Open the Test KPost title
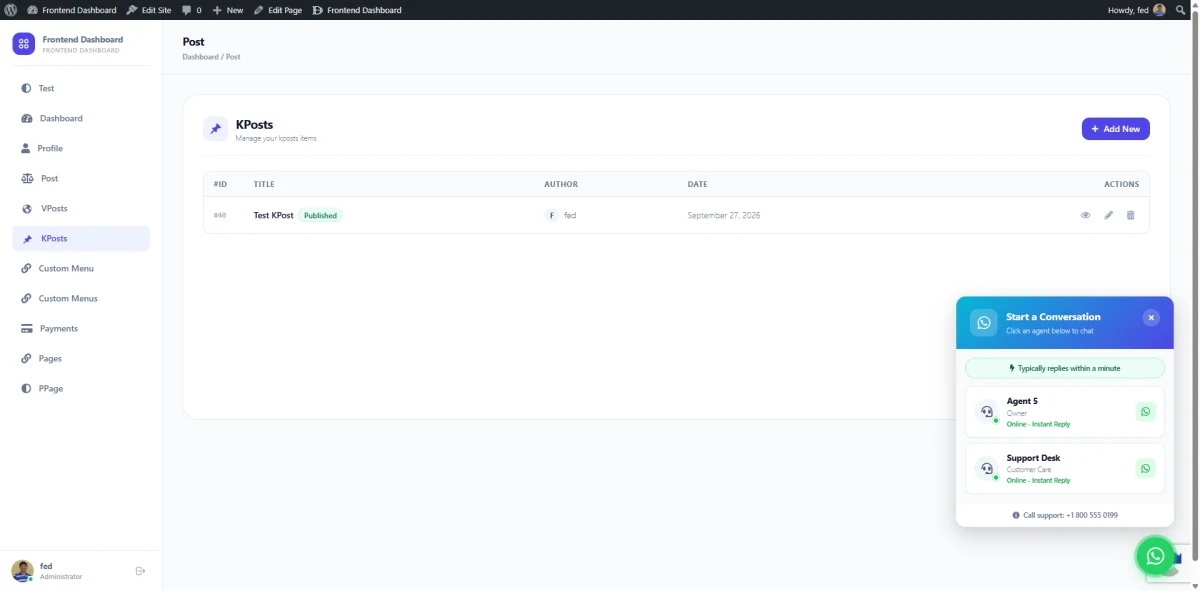 [274, 215]
